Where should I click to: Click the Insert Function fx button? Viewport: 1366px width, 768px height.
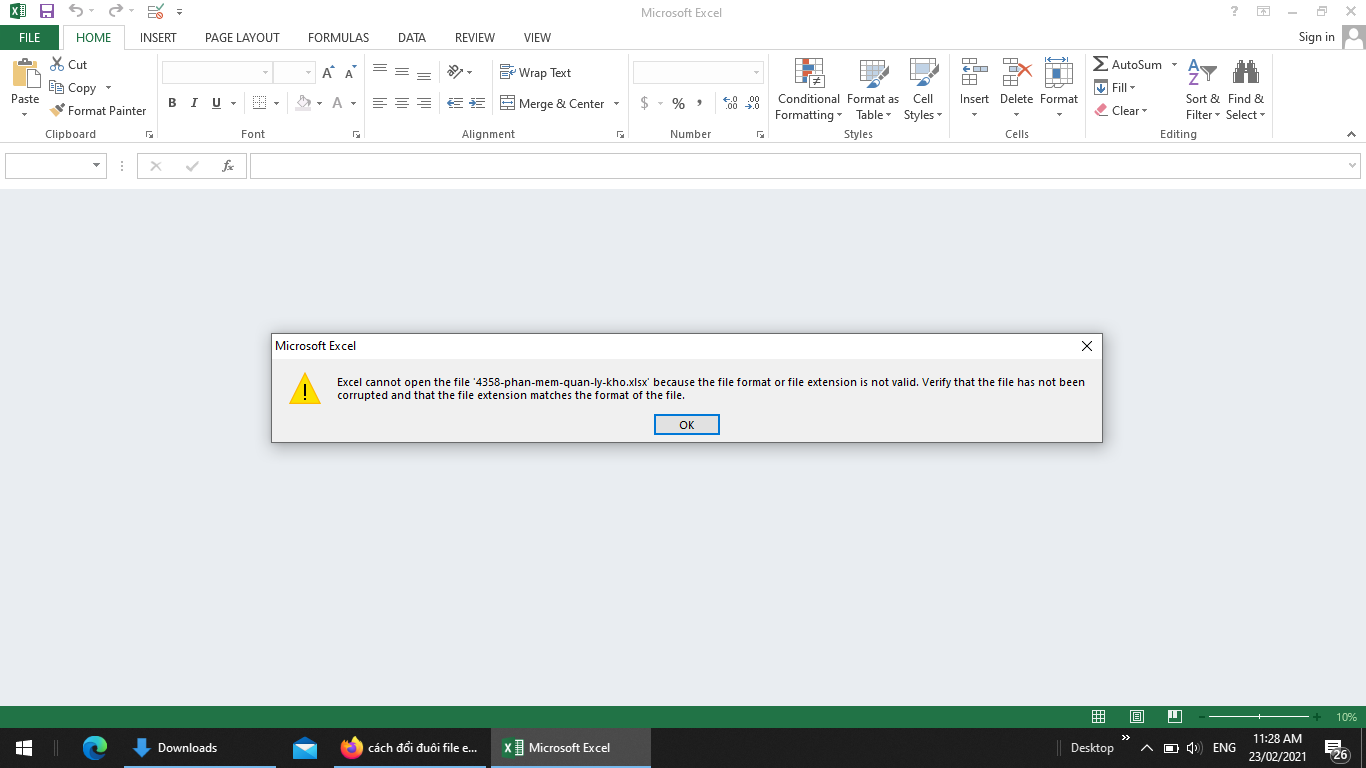(x=228, y=166)
